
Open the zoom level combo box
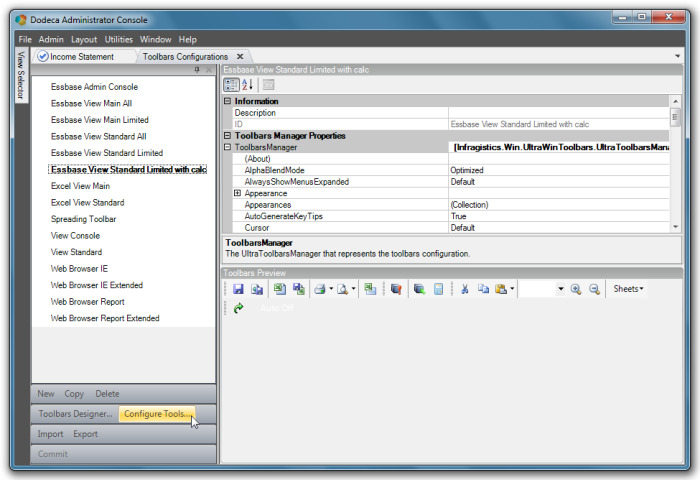(x=561, y=289)
